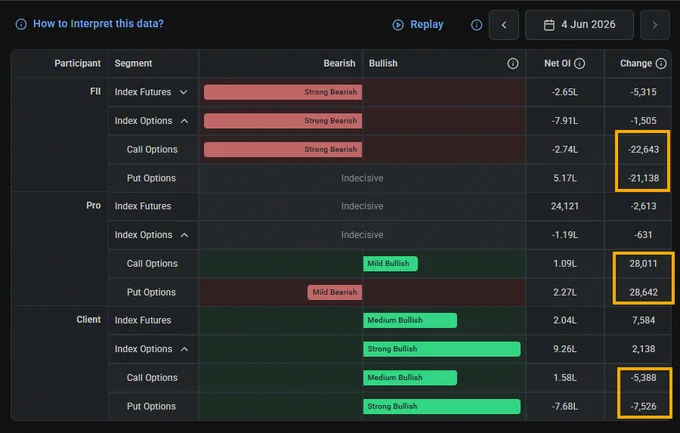680x433 pixels.
Task: Click Medium Bullish bar in Client Index Futures
Action: tap(410, 320)
